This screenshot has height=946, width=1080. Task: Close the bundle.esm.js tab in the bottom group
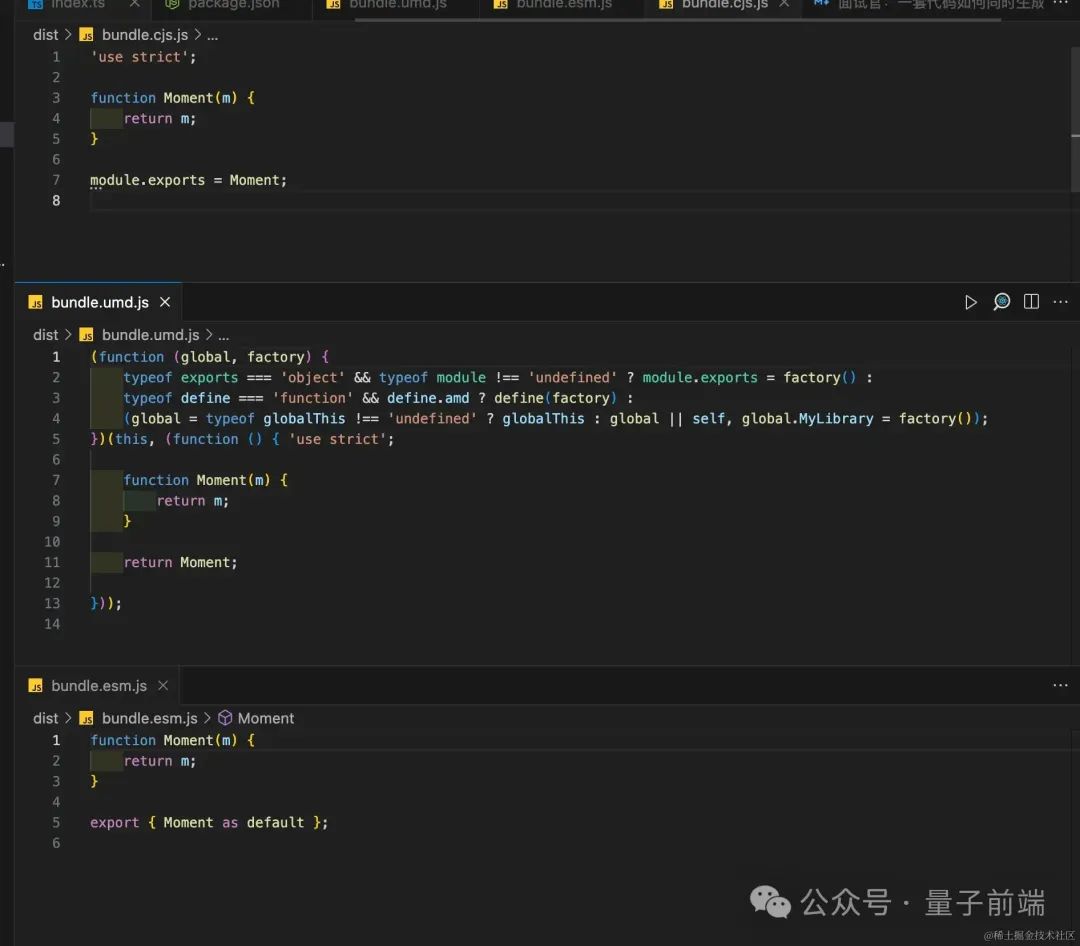pos(163,686)
